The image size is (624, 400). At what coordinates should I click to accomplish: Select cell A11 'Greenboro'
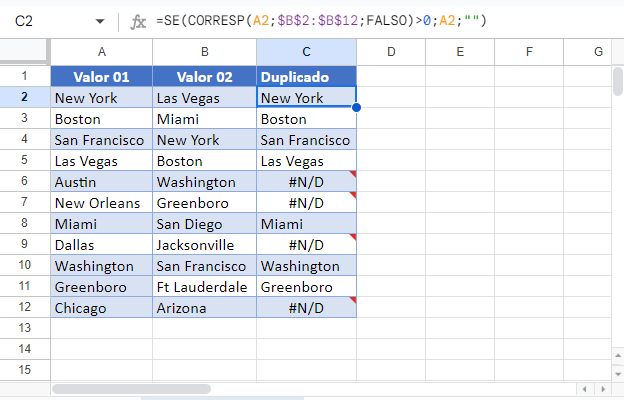[101, 287]
